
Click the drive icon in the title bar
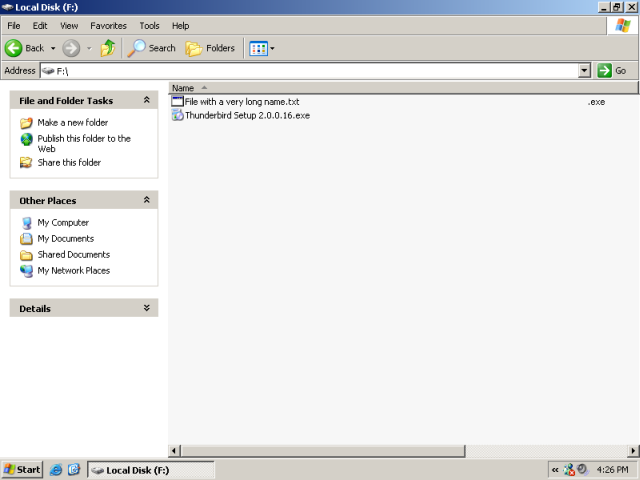pyautogui.click(x=7, y=7)
